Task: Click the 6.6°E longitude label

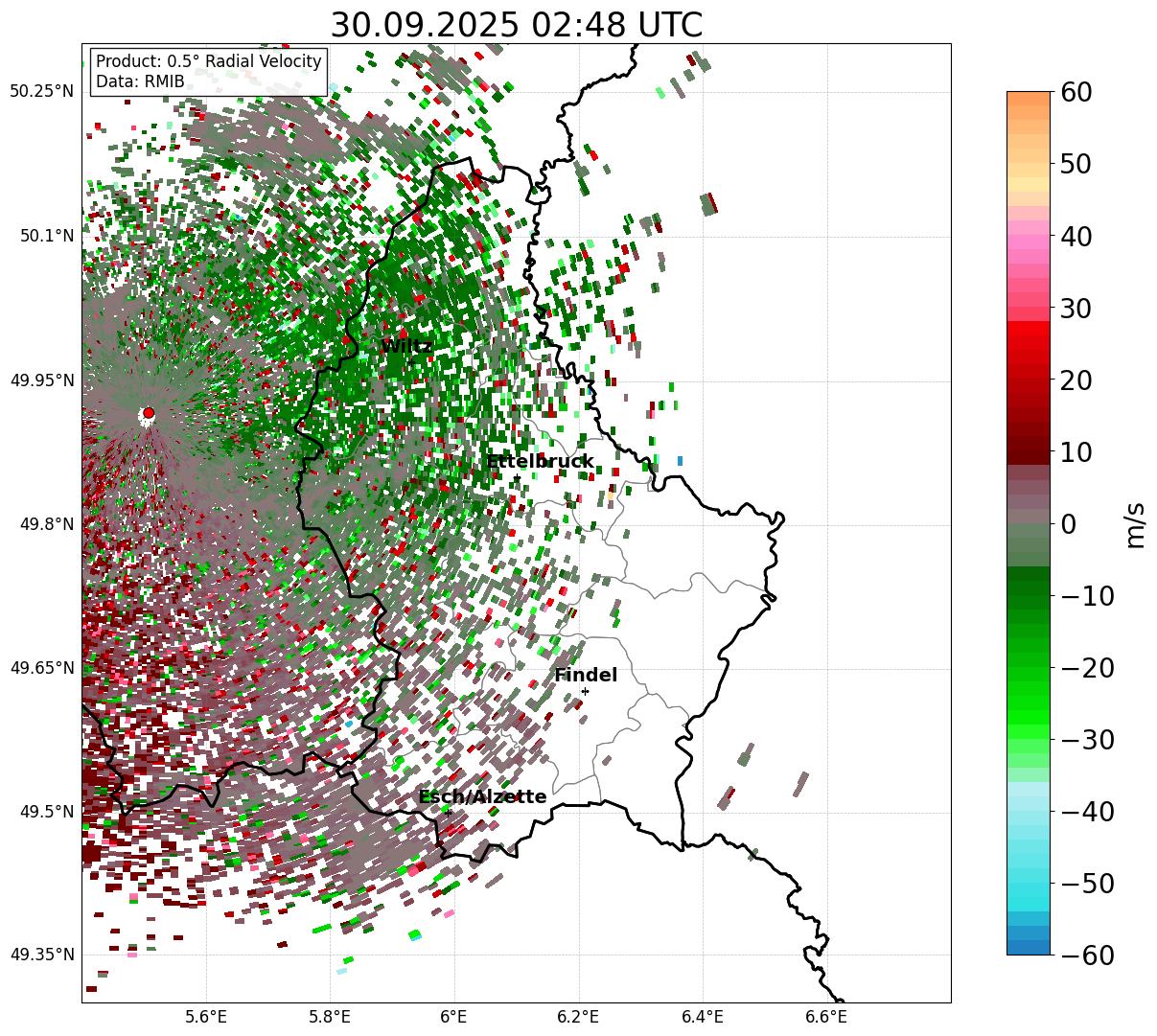Action: tap(826, 1017)
